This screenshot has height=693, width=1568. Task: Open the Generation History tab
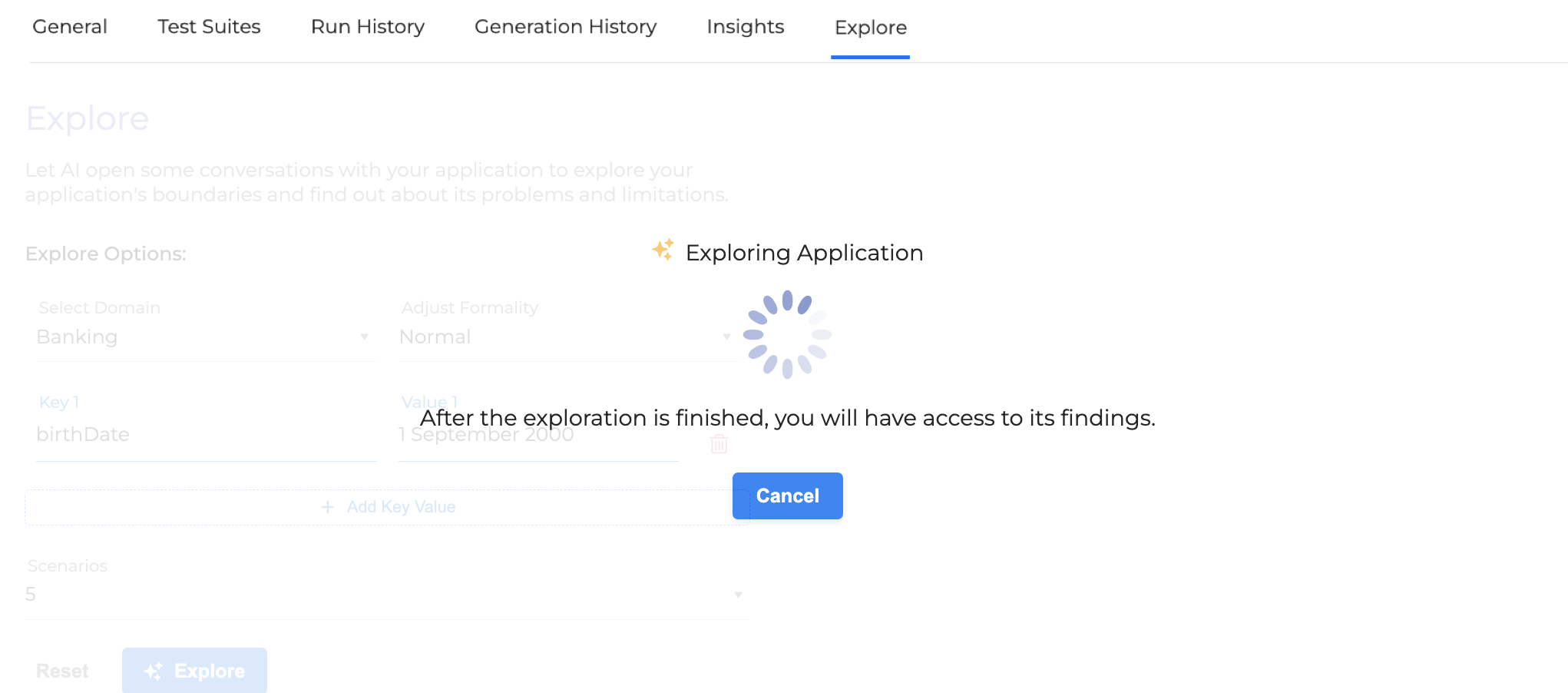[x=566, y=27]
